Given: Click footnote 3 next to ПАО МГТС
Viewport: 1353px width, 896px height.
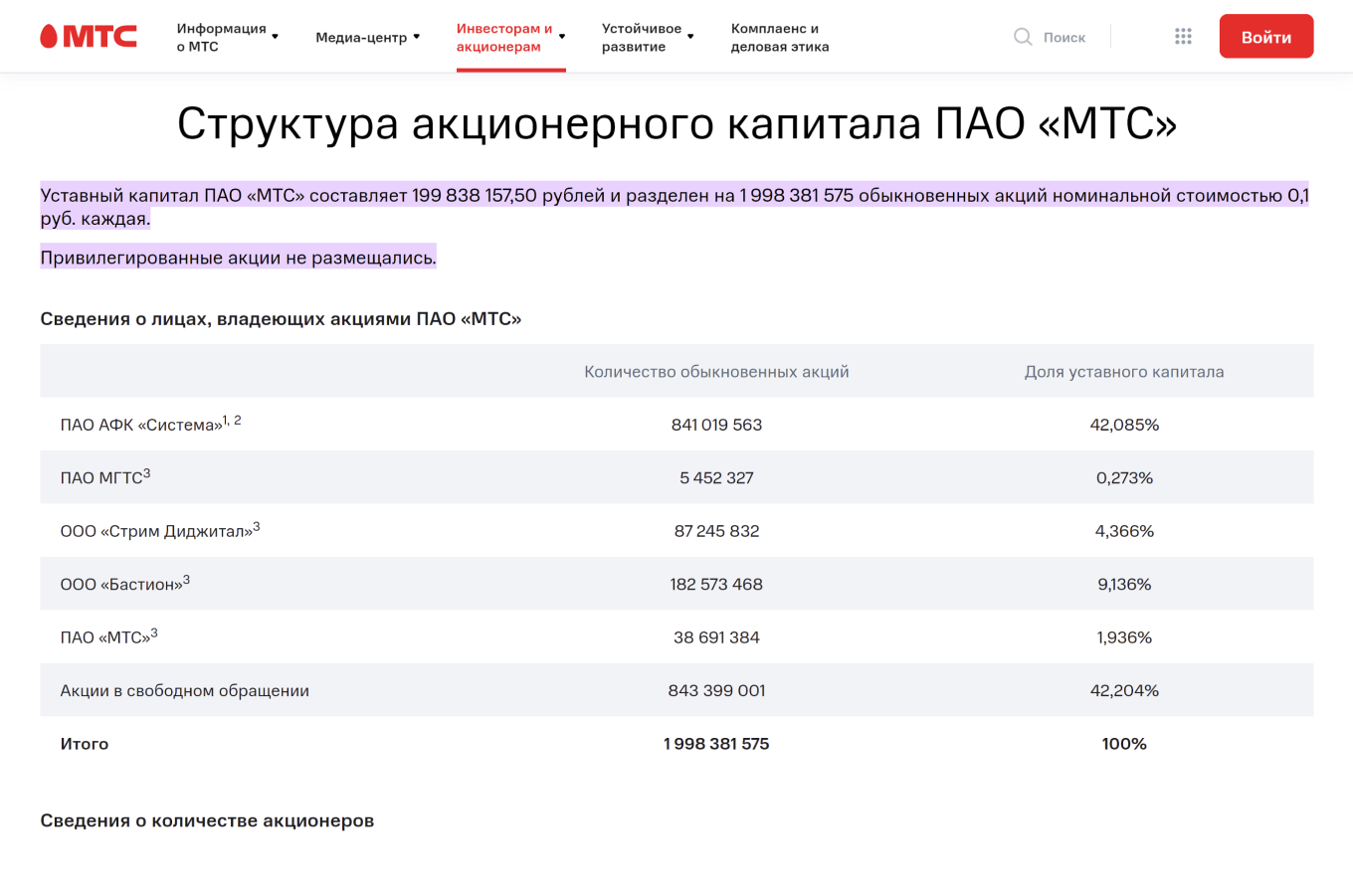Looking at the screenshot, I should (x=146, y=469).
